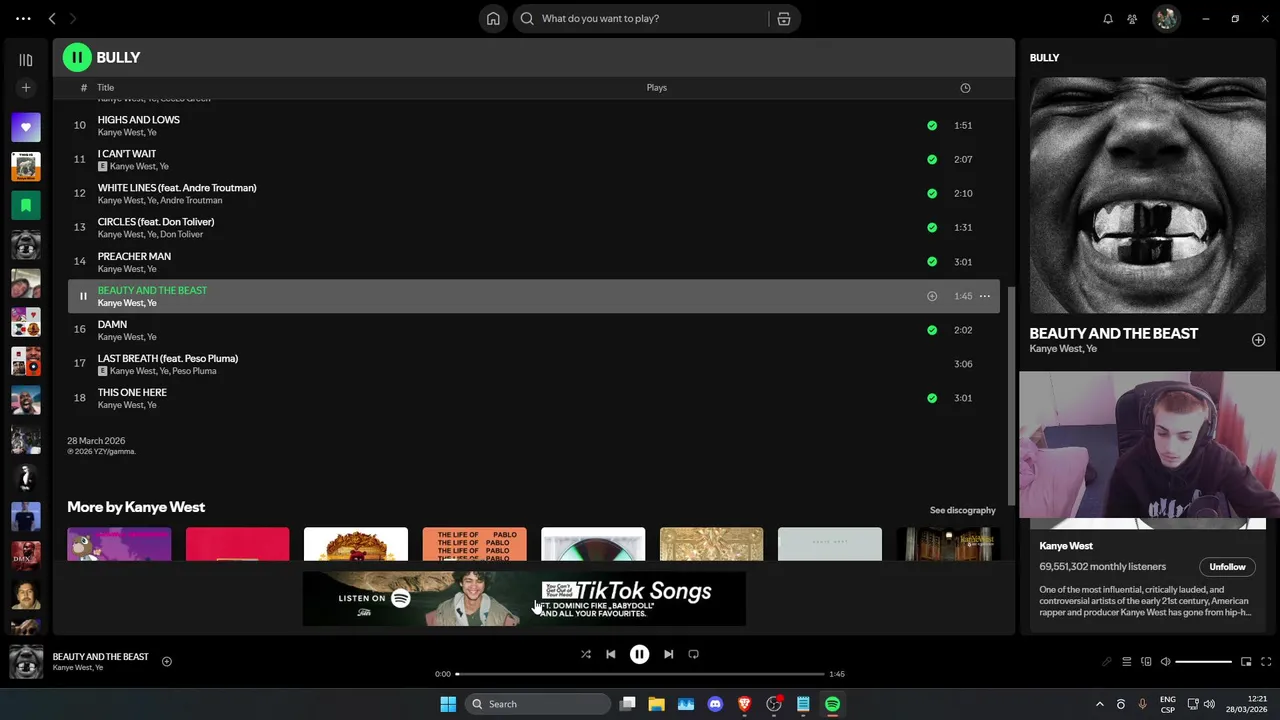Click the song progress bar
1280x720 pixels.
(x=640, y=674)
